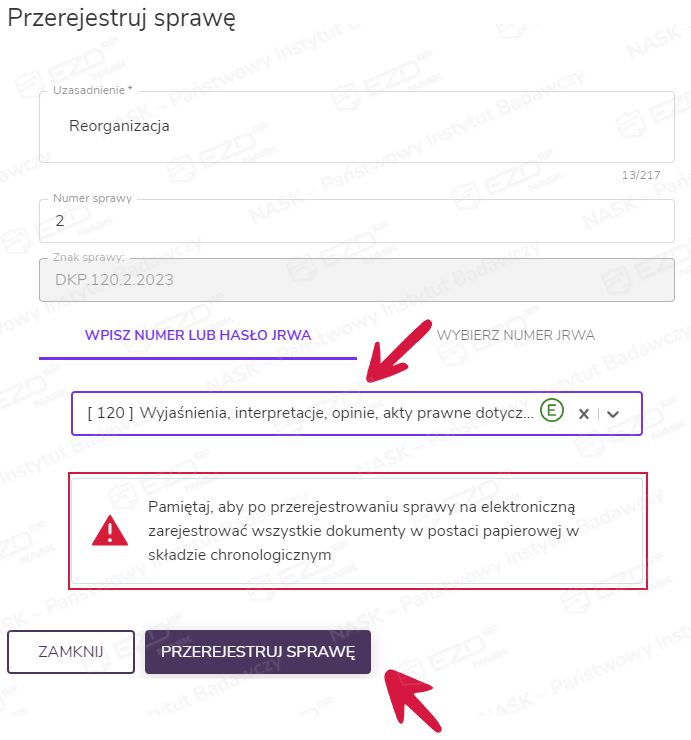
Task: Focus the Uzasadnienie text field
Action: tap(356, 127)
